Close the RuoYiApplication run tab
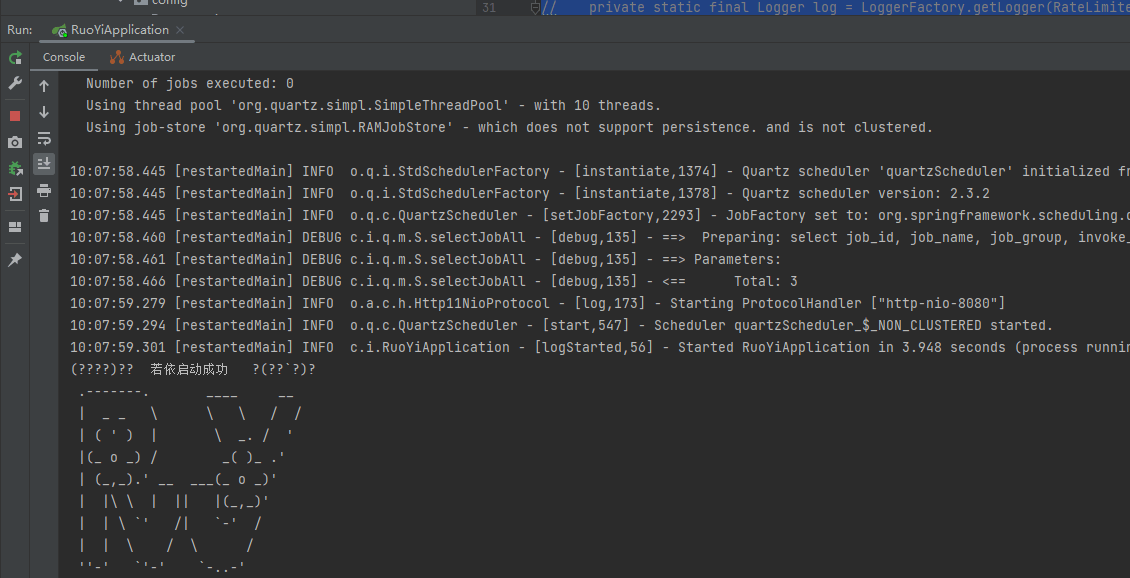1130x578 pixels. click(x=182, y=30)
